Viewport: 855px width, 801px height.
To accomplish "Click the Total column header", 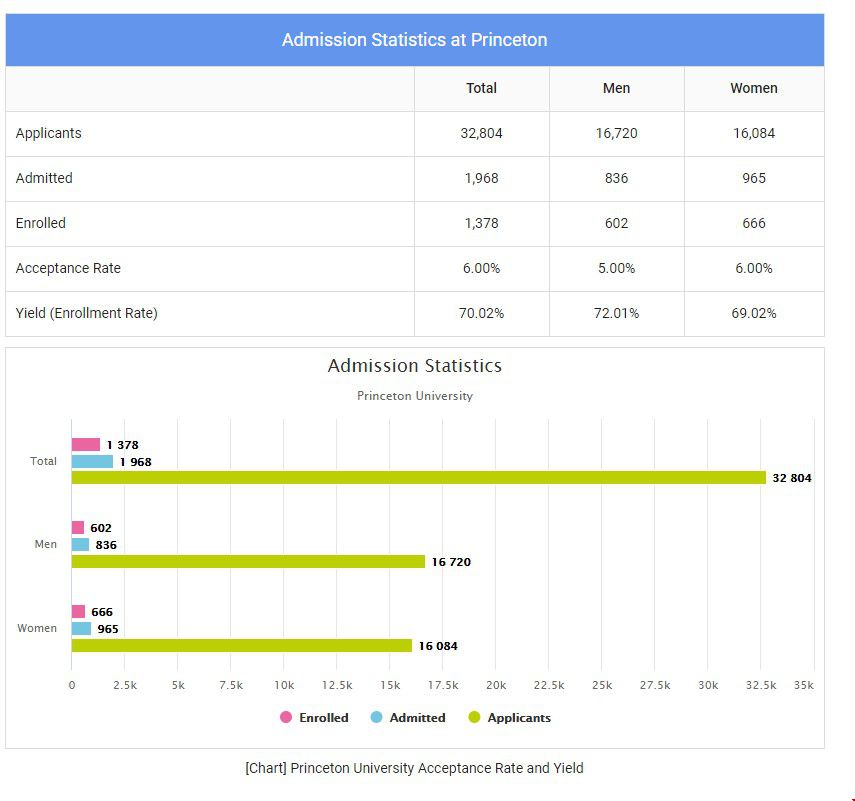I will (x=481, y=88).
